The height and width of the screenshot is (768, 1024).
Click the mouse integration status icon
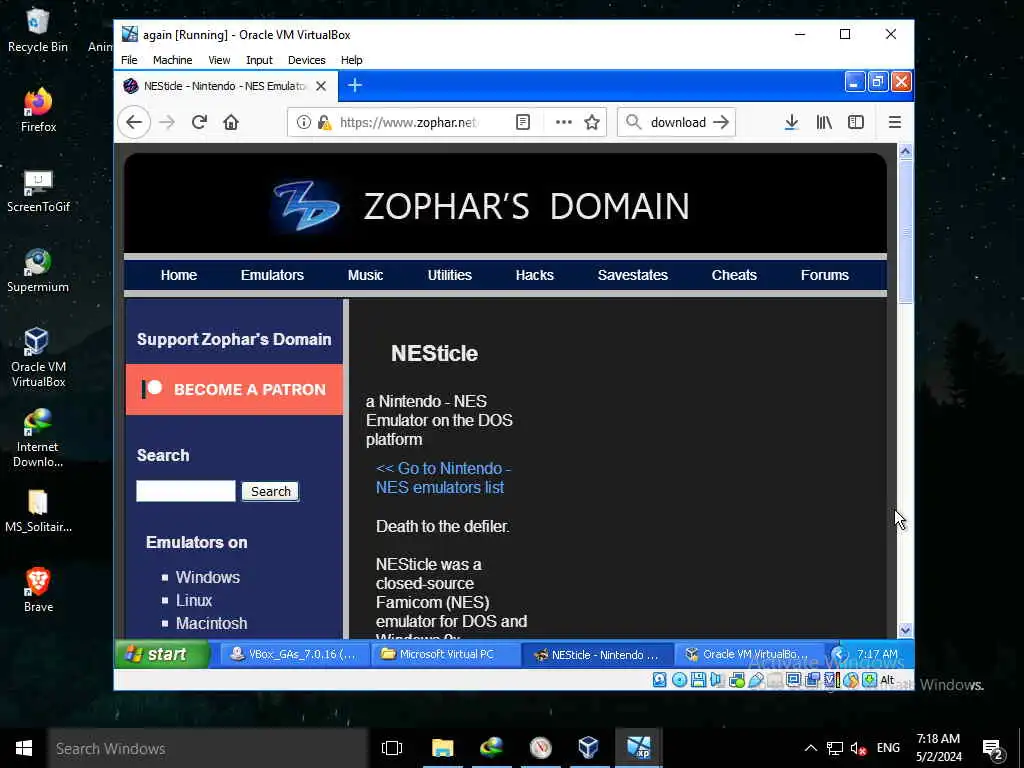tap(851, 680)
